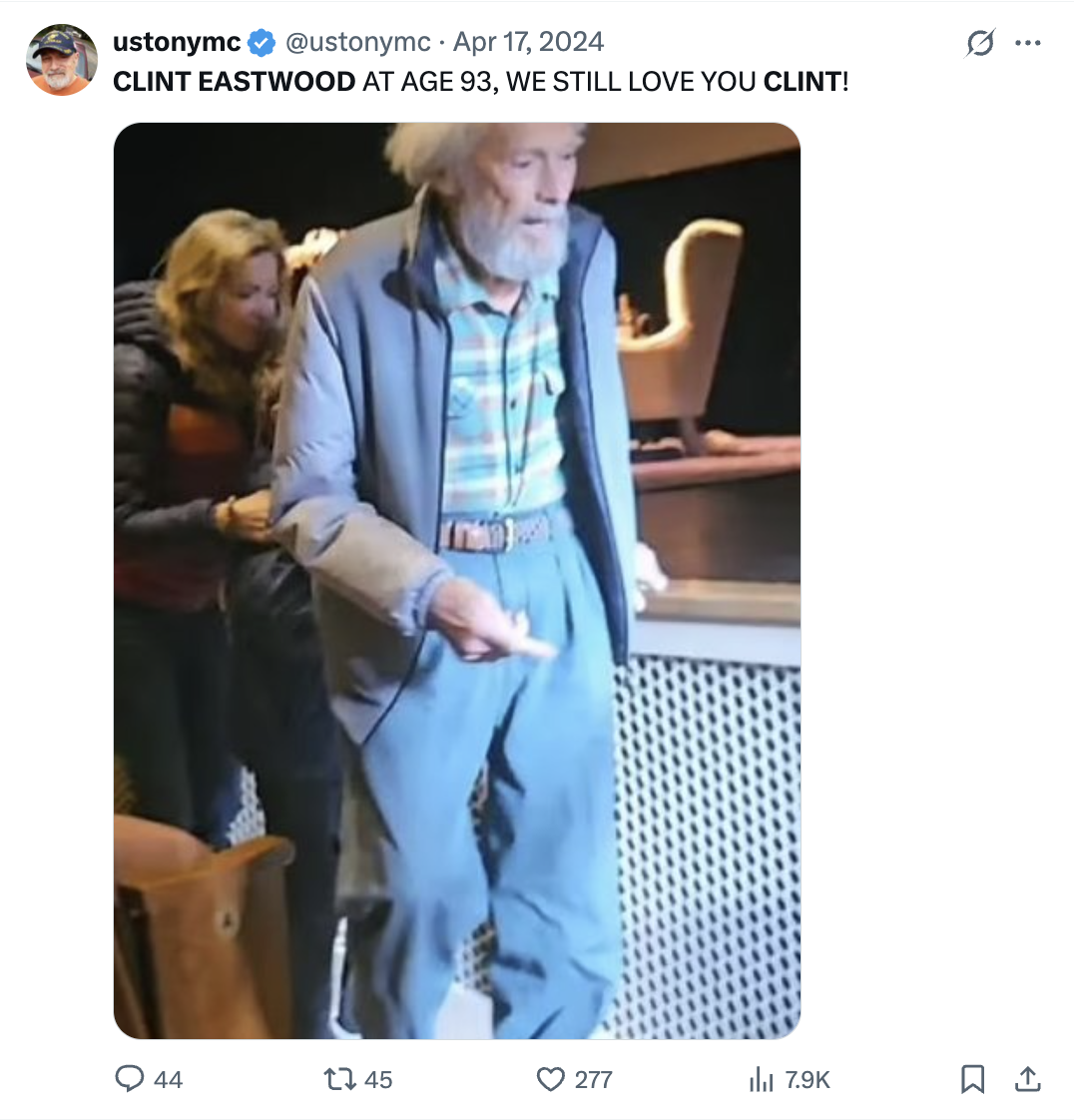The width and height of the screenshot is (1074, 1120).
Task: Click the 44 replies count
Action: click(168, 1079)
